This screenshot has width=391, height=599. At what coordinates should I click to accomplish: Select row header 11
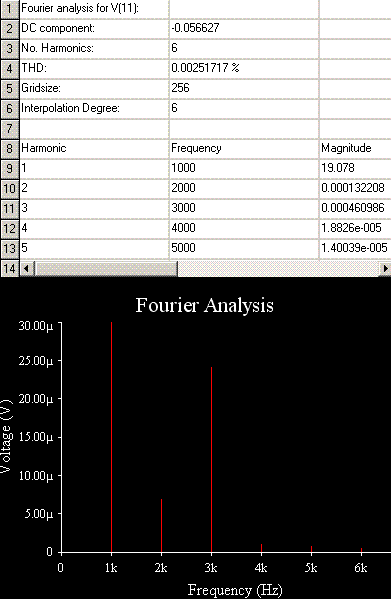click(x=9, y=209)
